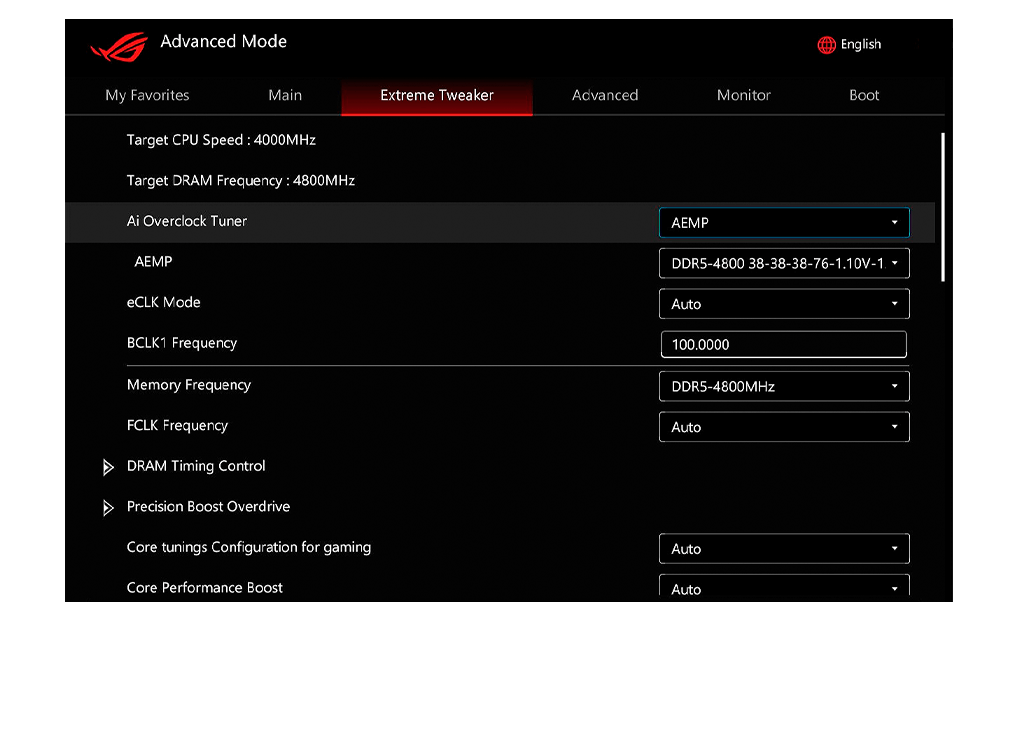Open the Core Performance Boost dropdown

tap(784, 587)
